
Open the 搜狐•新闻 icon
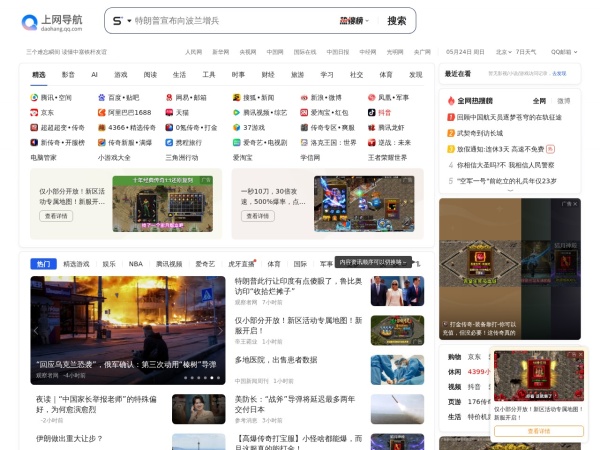236,98
